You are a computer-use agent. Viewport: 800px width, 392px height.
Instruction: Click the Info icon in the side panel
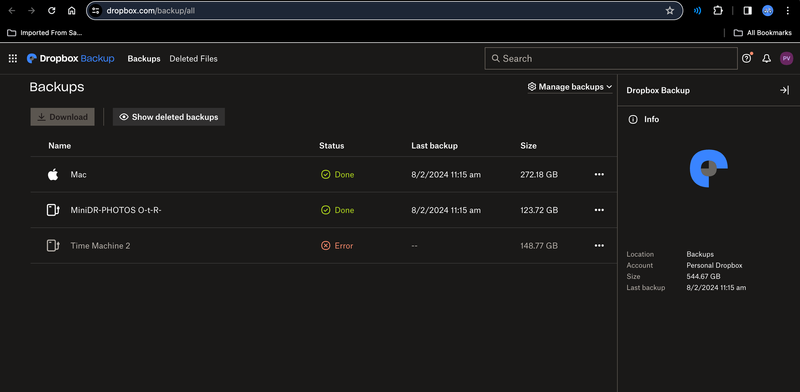(633, 119)
